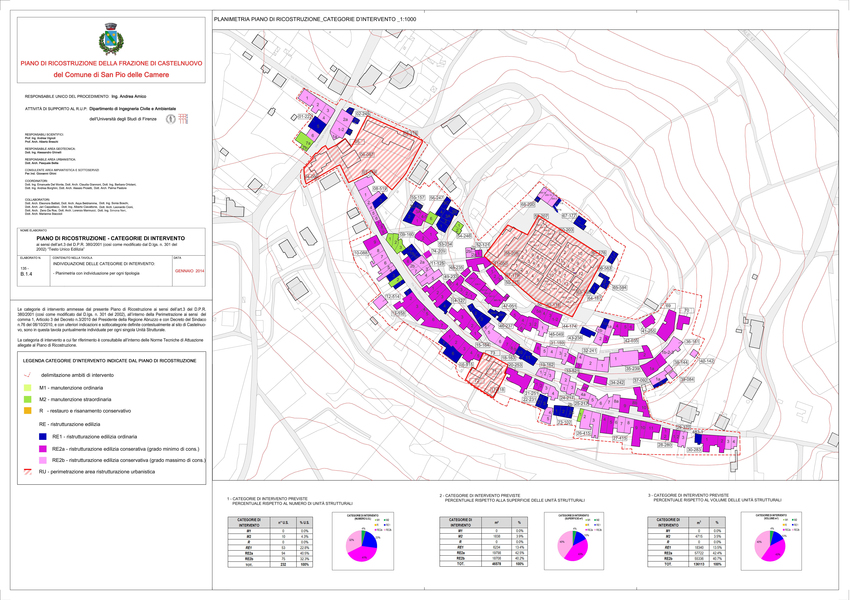Click map parcel label '65-584'
The height and width of the screenshot is (600, 850).
[620, 288]
